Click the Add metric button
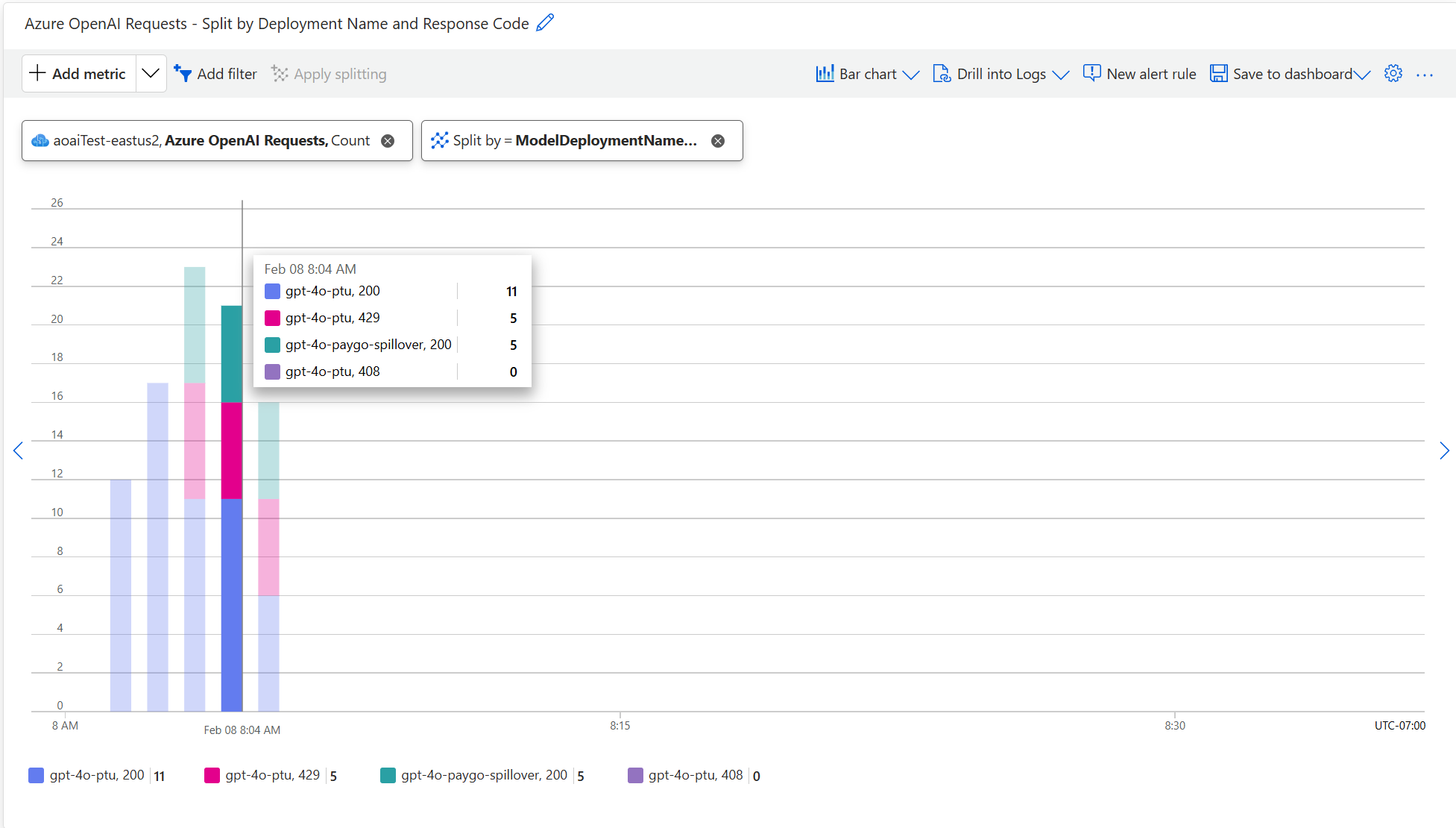 pos(79,74)
